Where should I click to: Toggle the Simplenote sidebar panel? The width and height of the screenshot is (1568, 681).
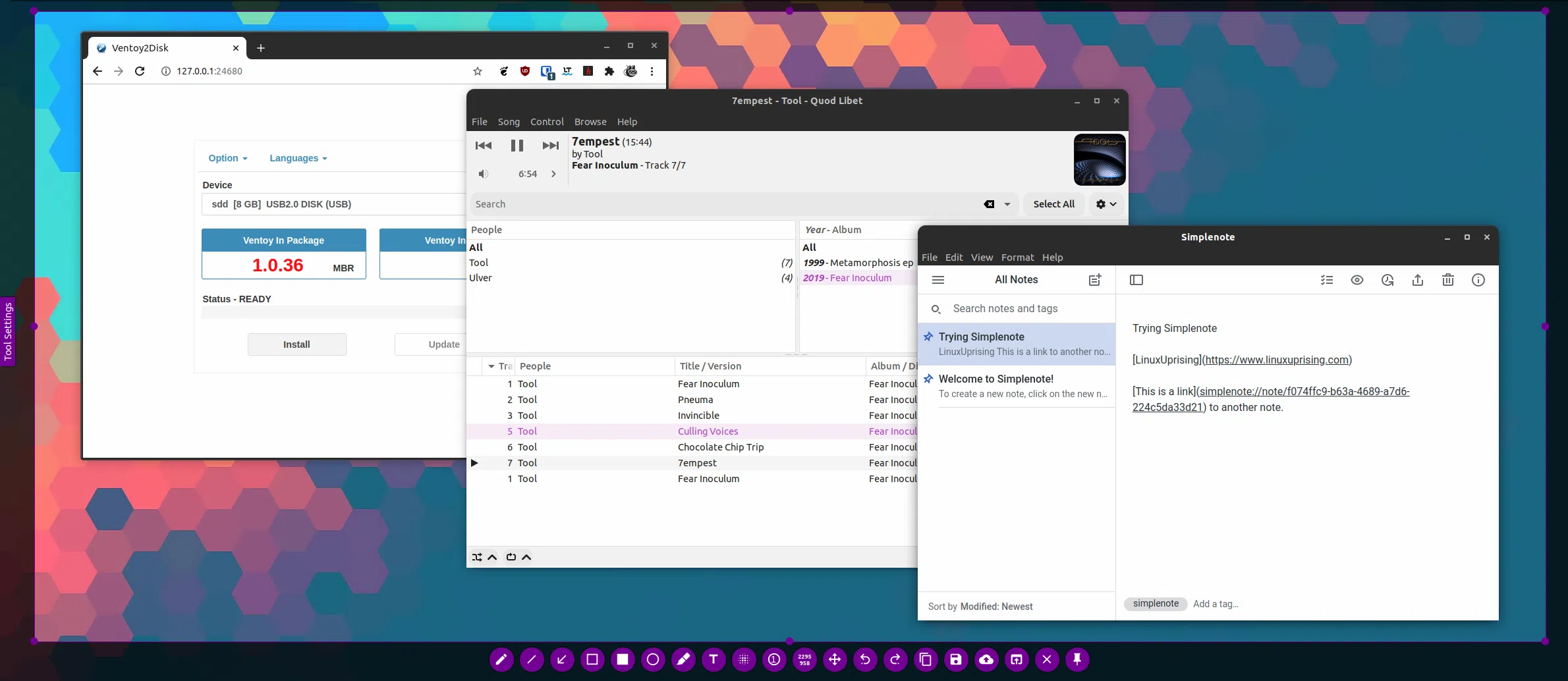[x=1136, y=280]
